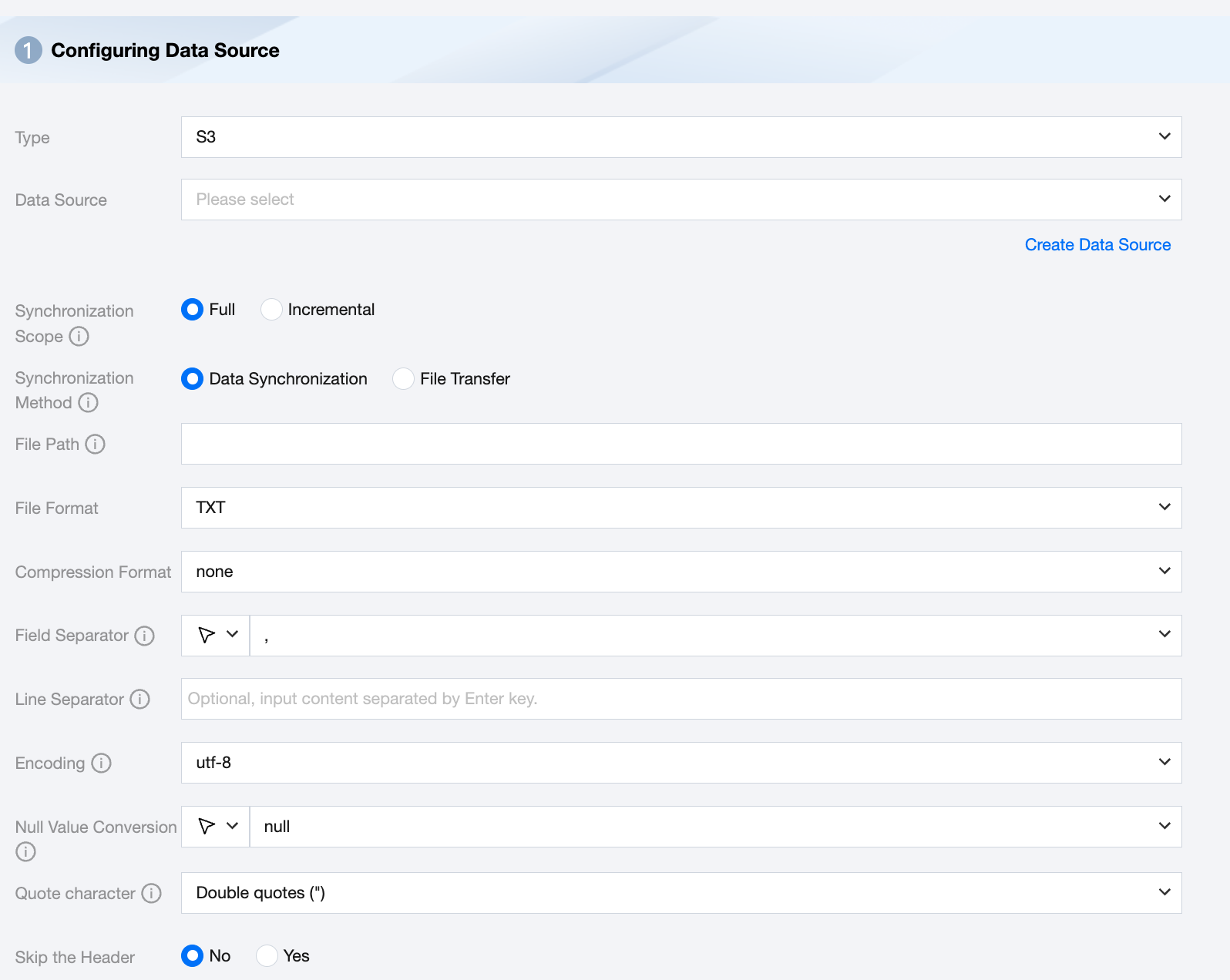Click the File Path info icon
Screen dimensions: 1230x980
[x=95, y=445]
